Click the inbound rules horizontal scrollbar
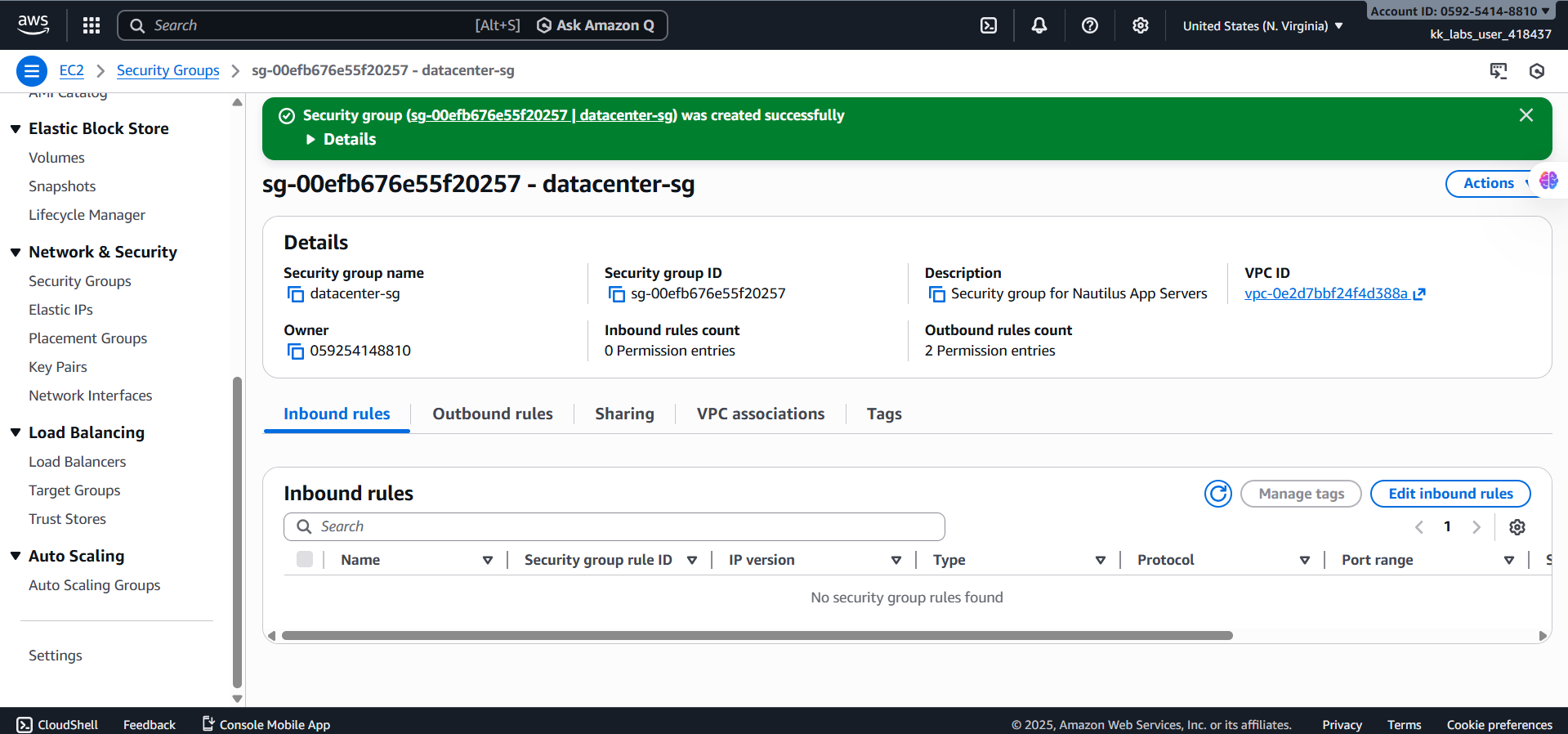 coord(756,636)
